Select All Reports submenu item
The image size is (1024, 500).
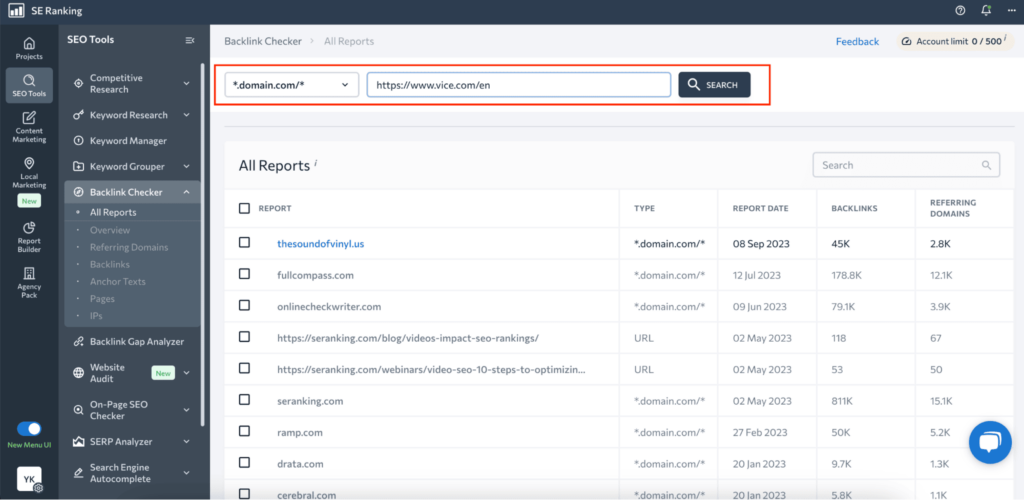coord(113,212)
